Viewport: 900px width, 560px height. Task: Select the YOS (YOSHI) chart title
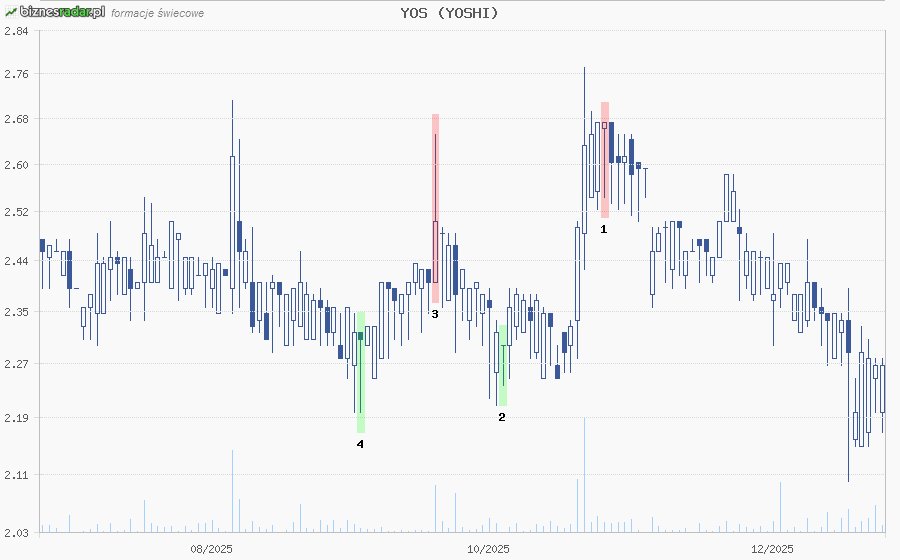[449, 13]
